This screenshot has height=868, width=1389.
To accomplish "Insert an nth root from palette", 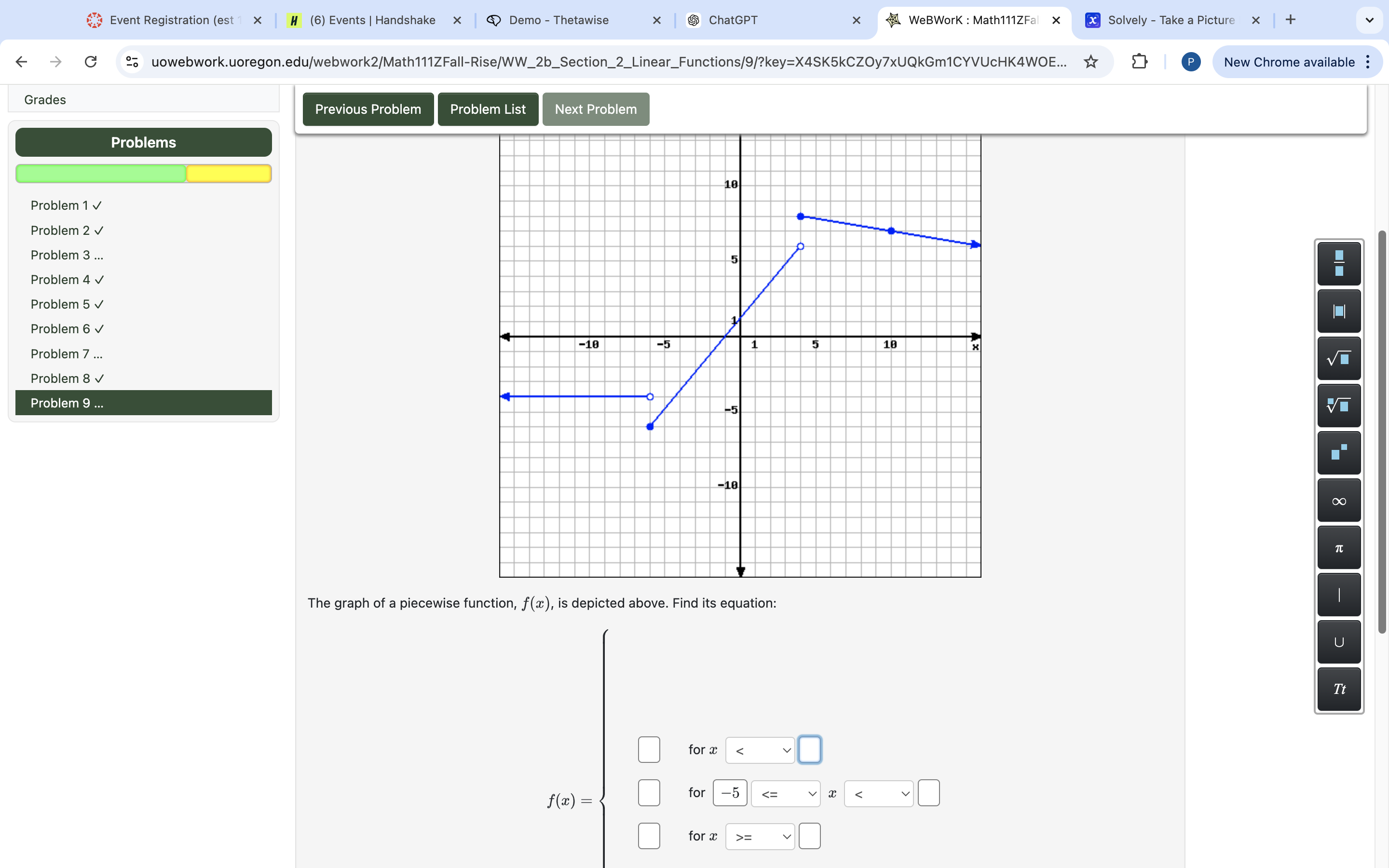I will coord(1338,405).
